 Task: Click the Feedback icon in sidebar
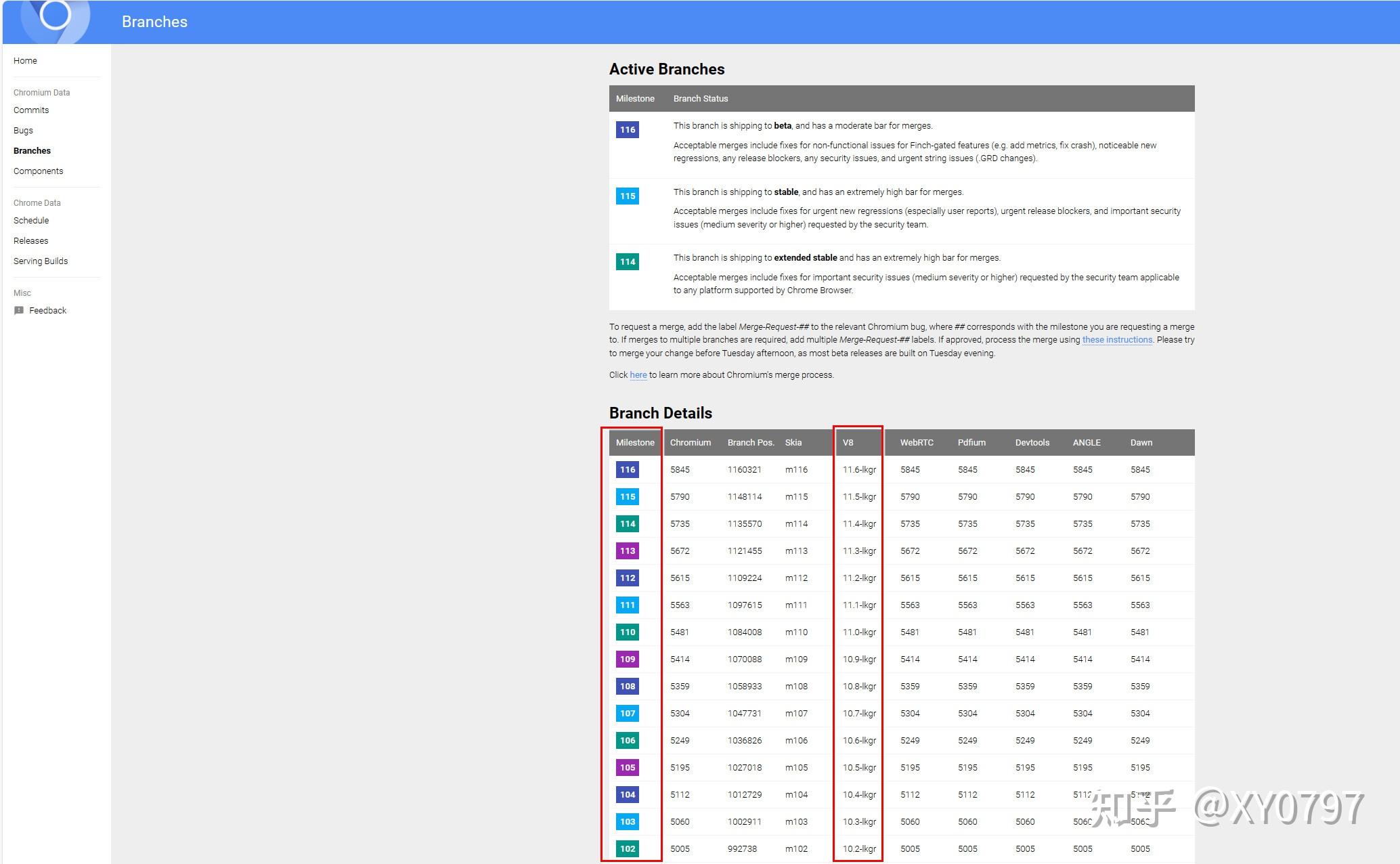click(x=19, y=311)
